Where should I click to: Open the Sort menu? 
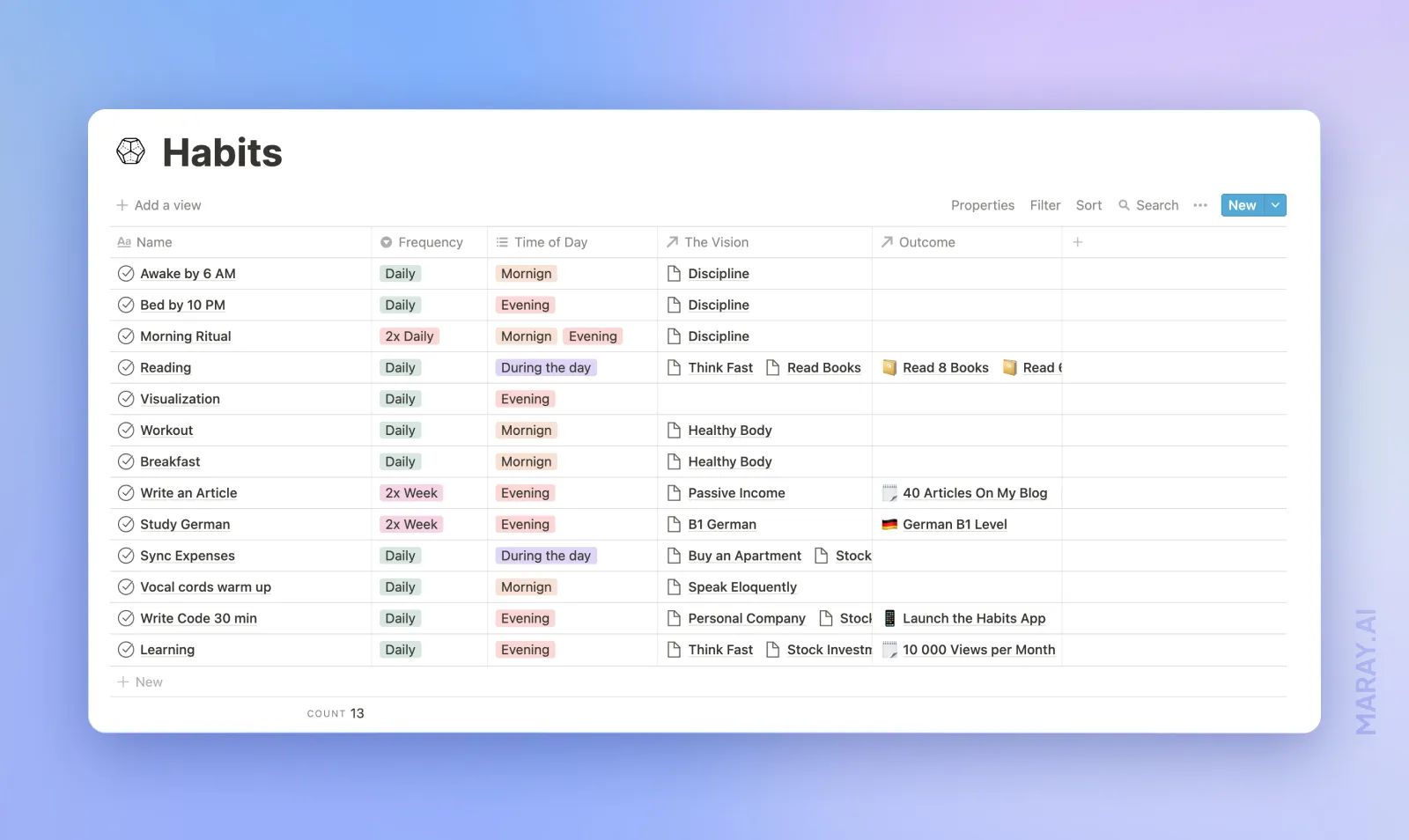pos(1088,204)
